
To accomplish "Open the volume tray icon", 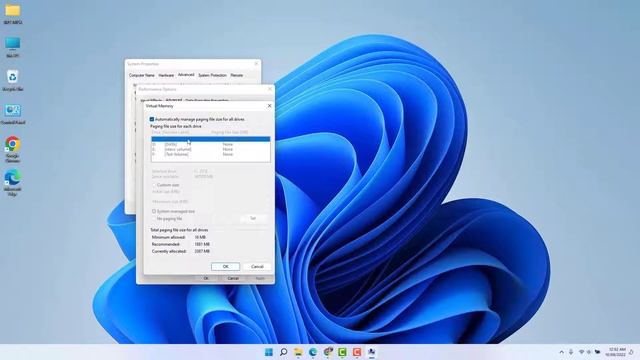I will coord(589,352).
